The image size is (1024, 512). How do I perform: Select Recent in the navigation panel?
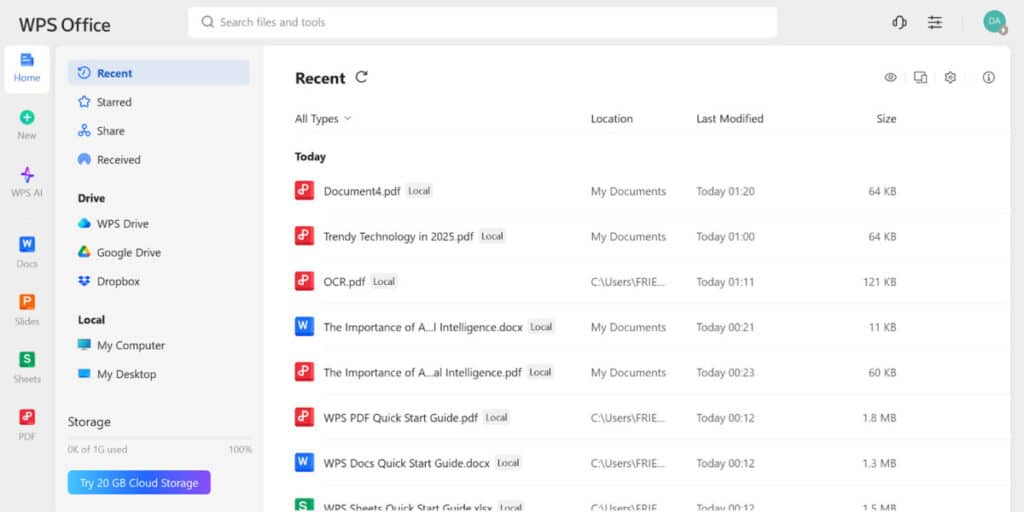[159, 72]
